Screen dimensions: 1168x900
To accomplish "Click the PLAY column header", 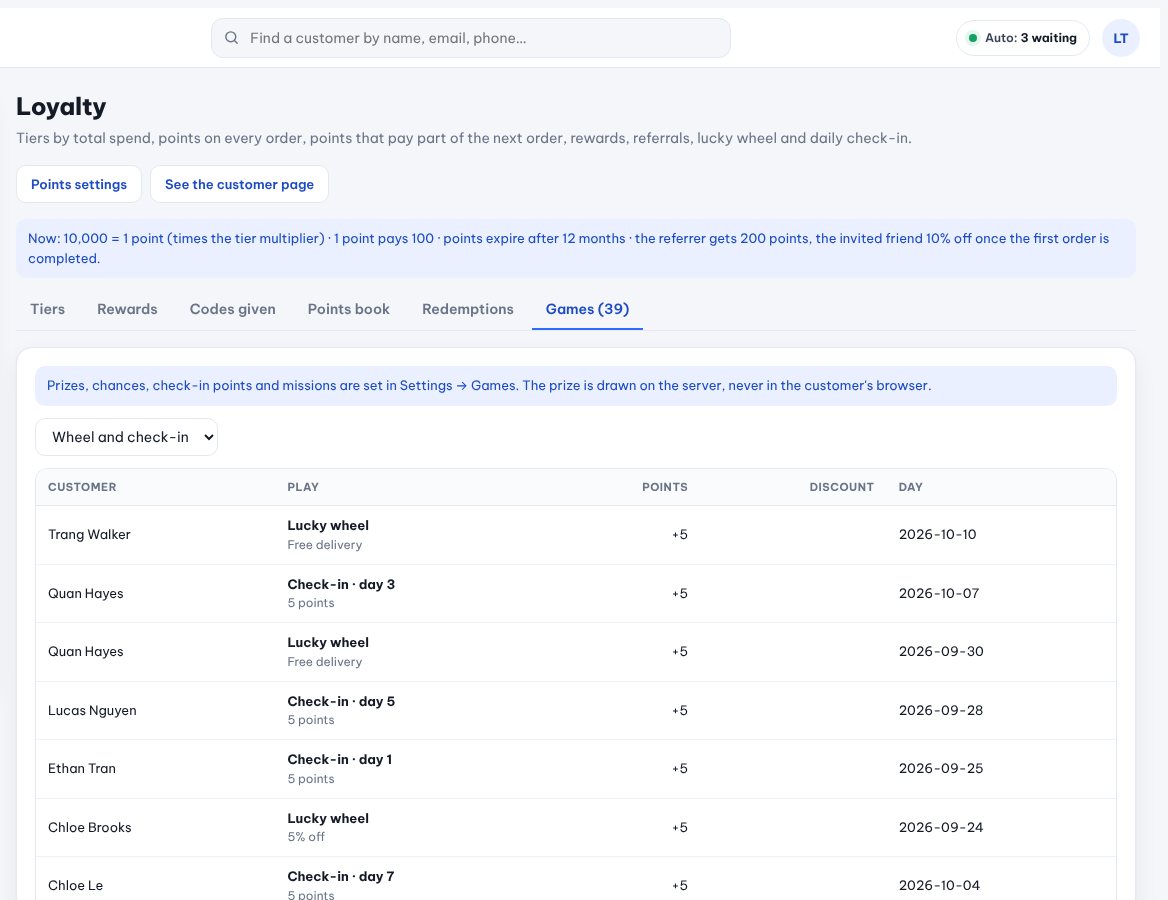I will [303, 487].
